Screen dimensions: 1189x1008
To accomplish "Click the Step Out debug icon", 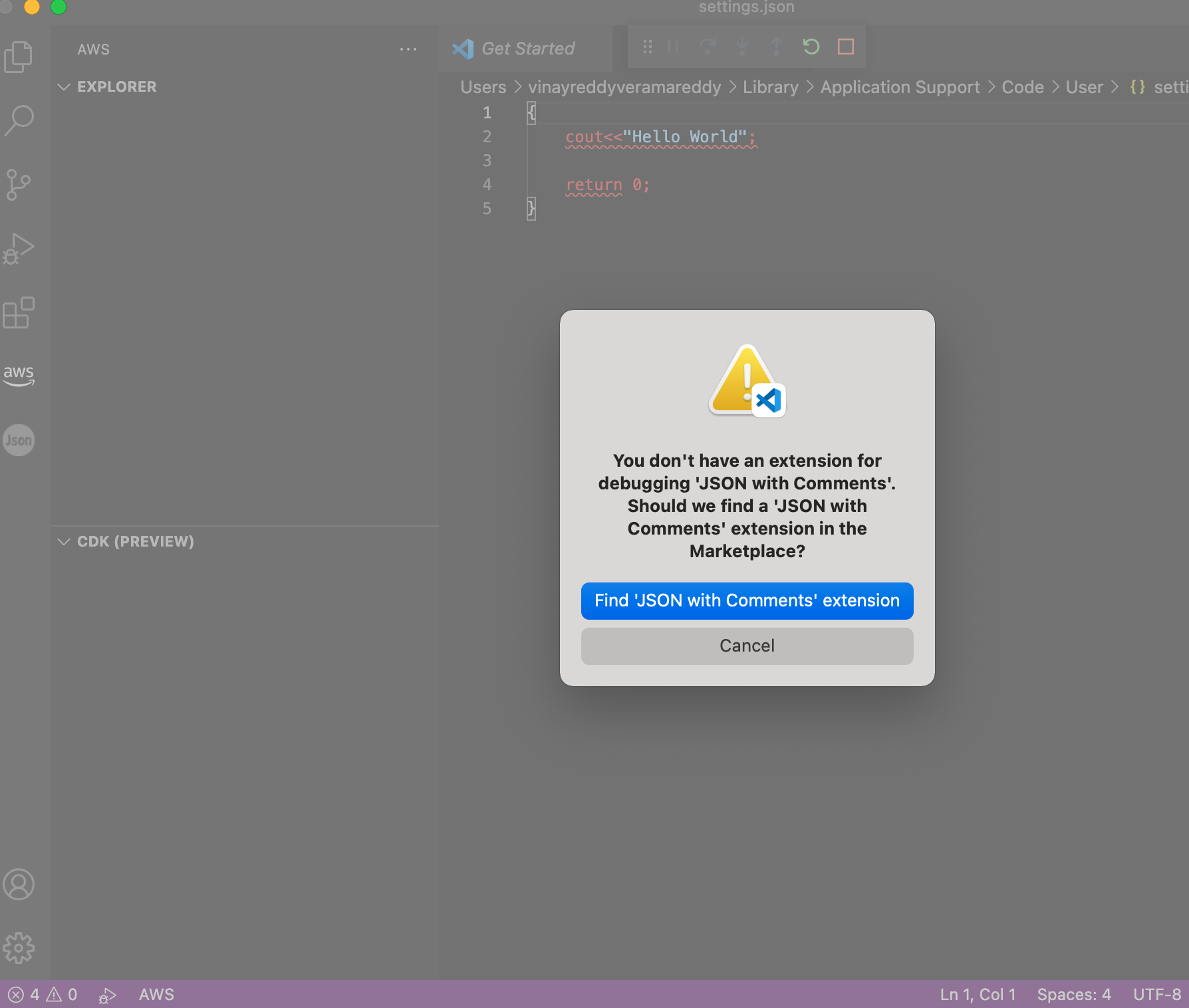I will click(776, 47).
